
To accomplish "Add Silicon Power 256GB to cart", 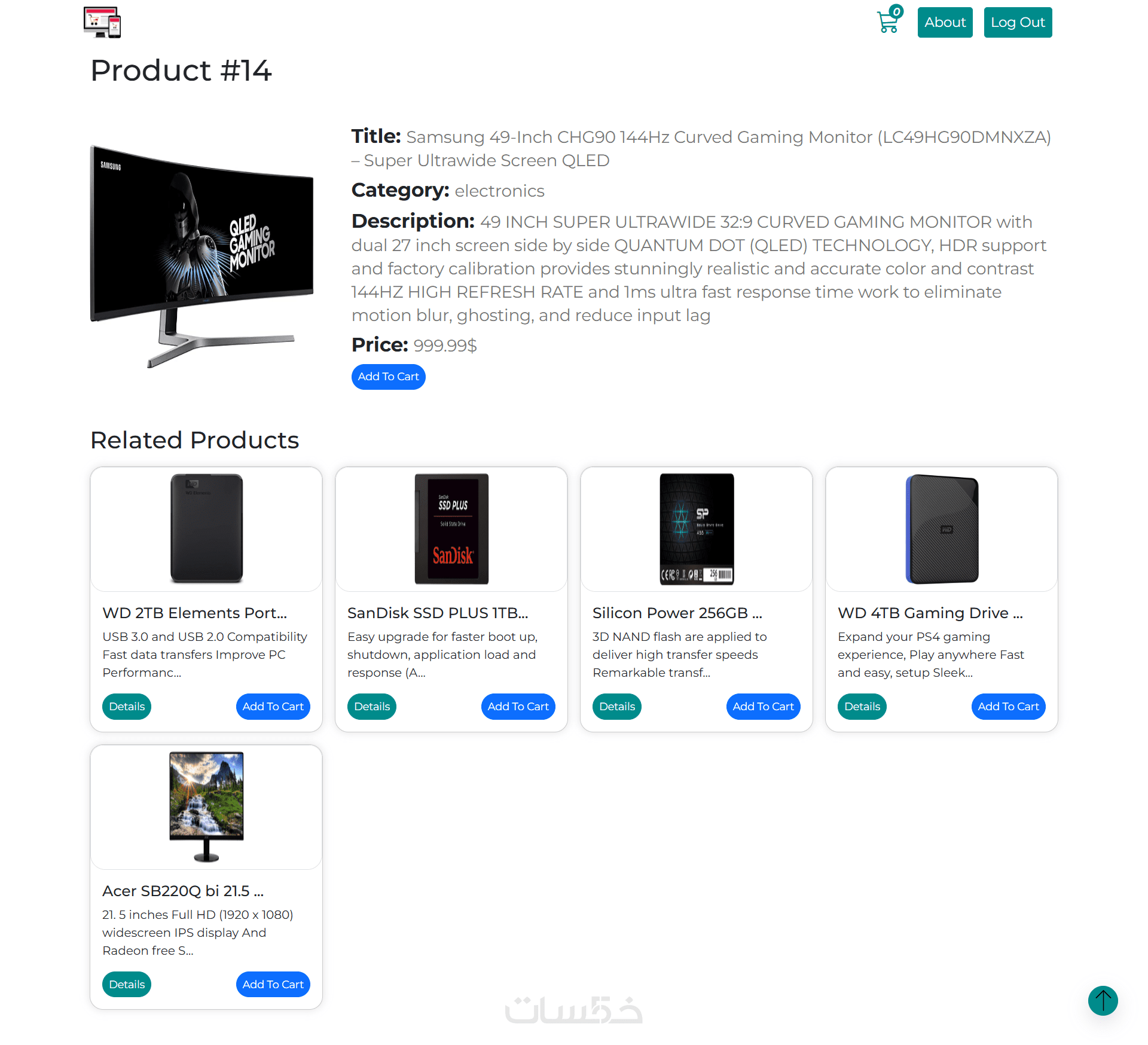I will (763, 707).
